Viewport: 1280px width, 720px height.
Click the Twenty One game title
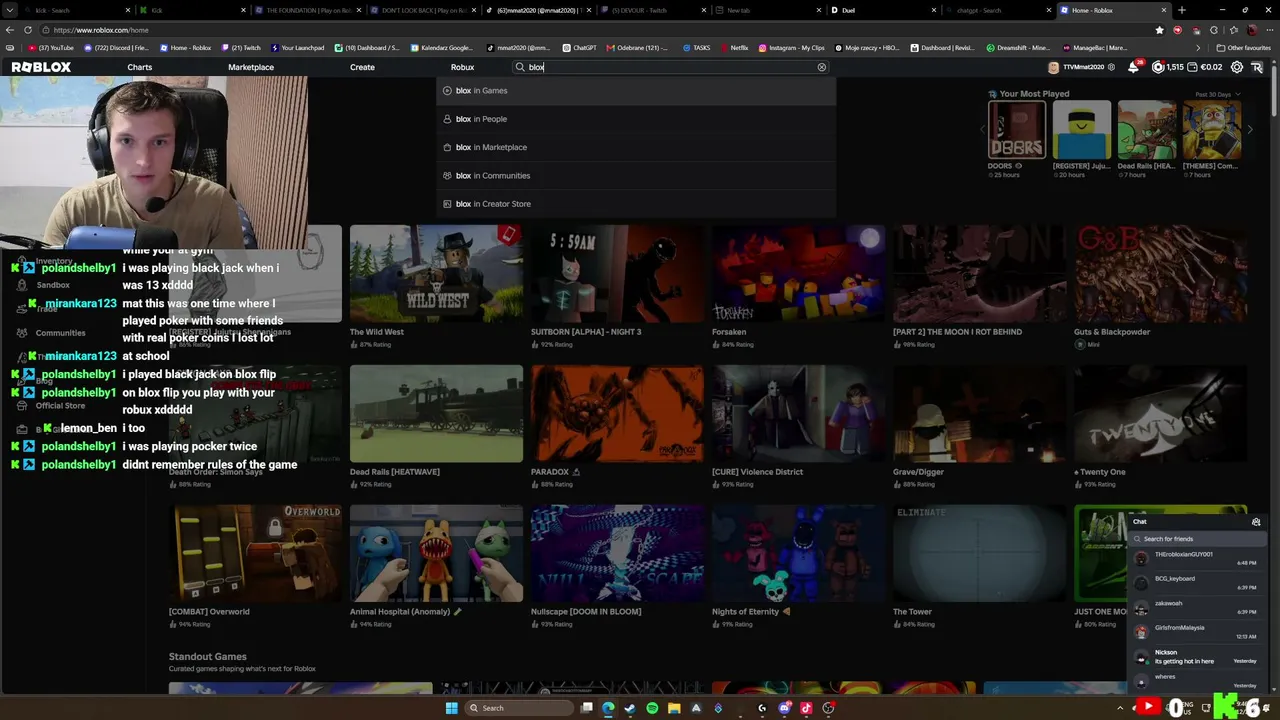1100,472
